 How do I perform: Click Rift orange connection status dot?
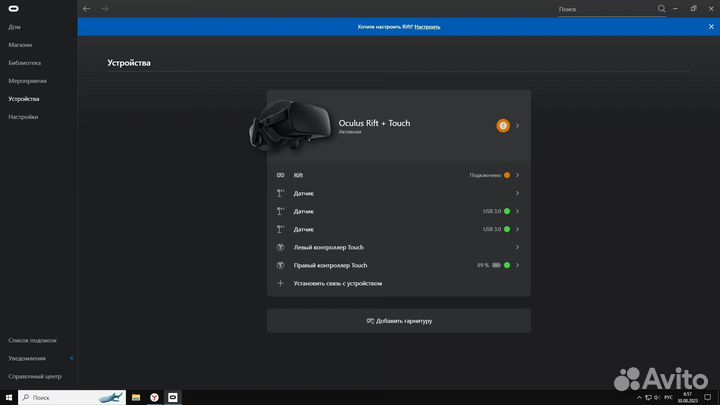[x=507, y=175]
